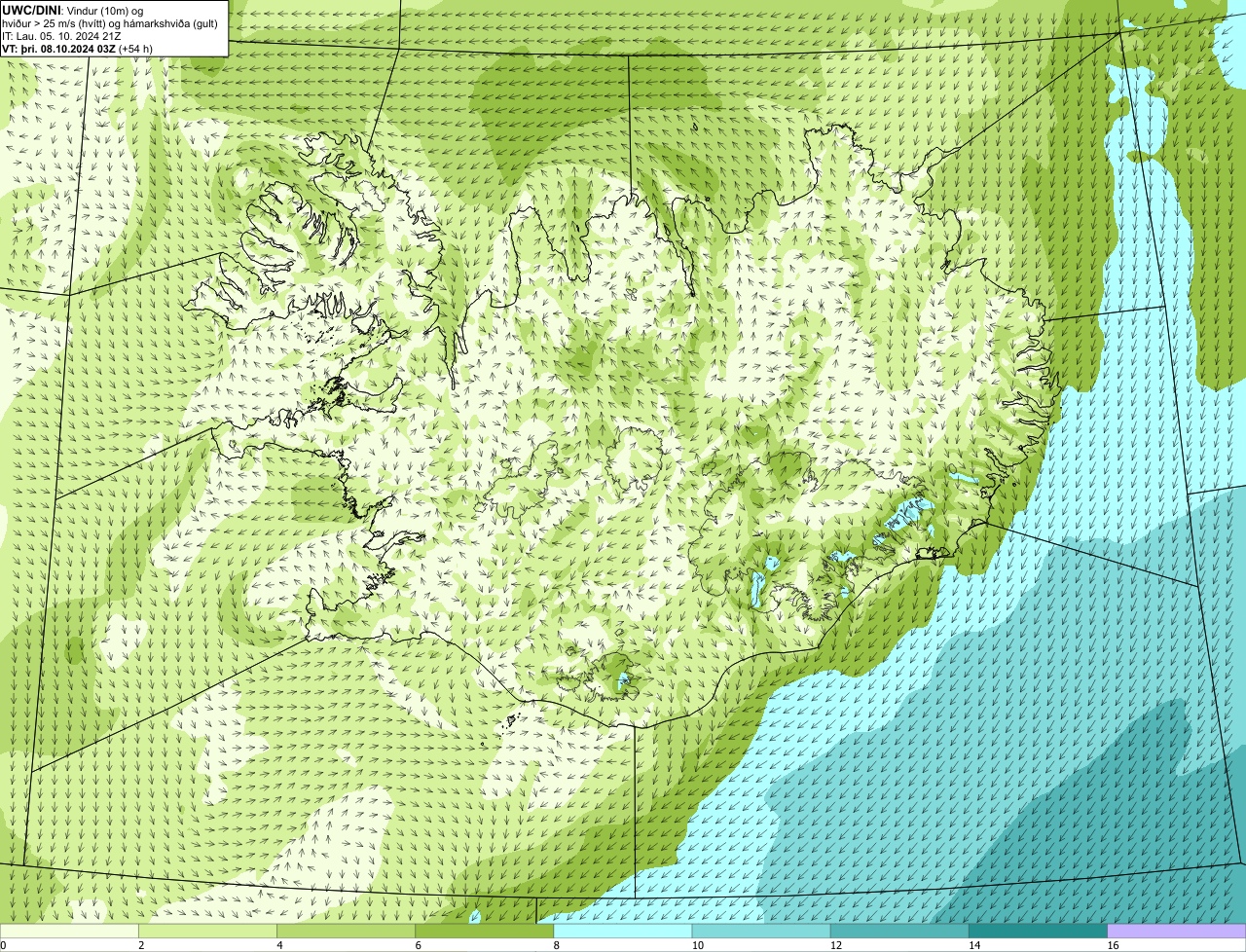
Task: Click the dark green 6–8 m/s legend swatch
Action: (x=485, y=932)
